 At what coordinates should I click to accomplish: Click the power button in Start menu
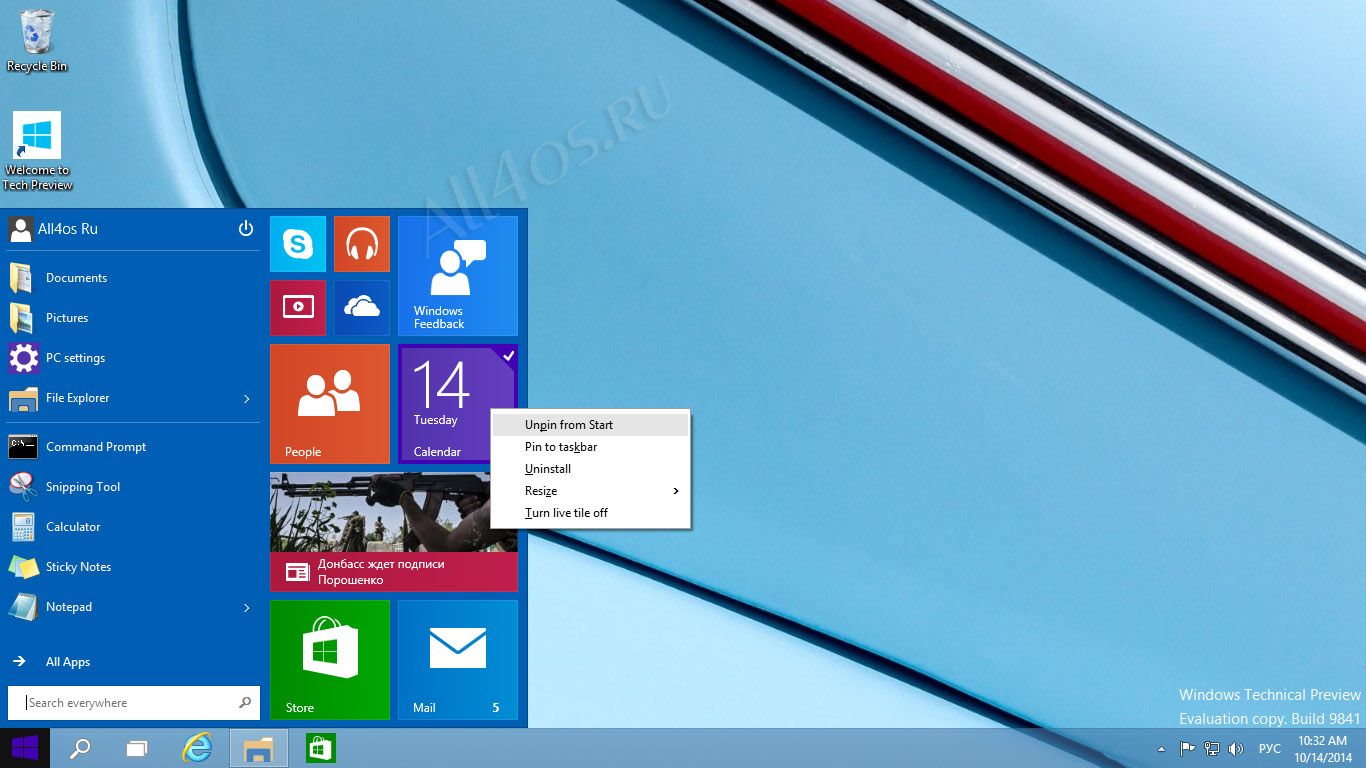246,229
